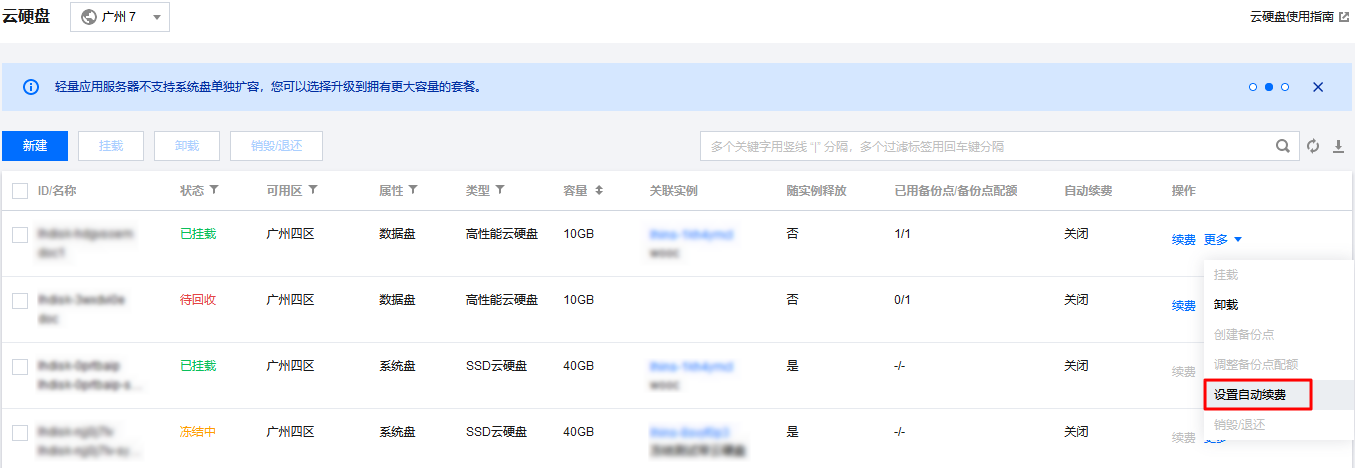Click the 新建 button
This screenshot has height=468, width=1355.
click(35, 146)
